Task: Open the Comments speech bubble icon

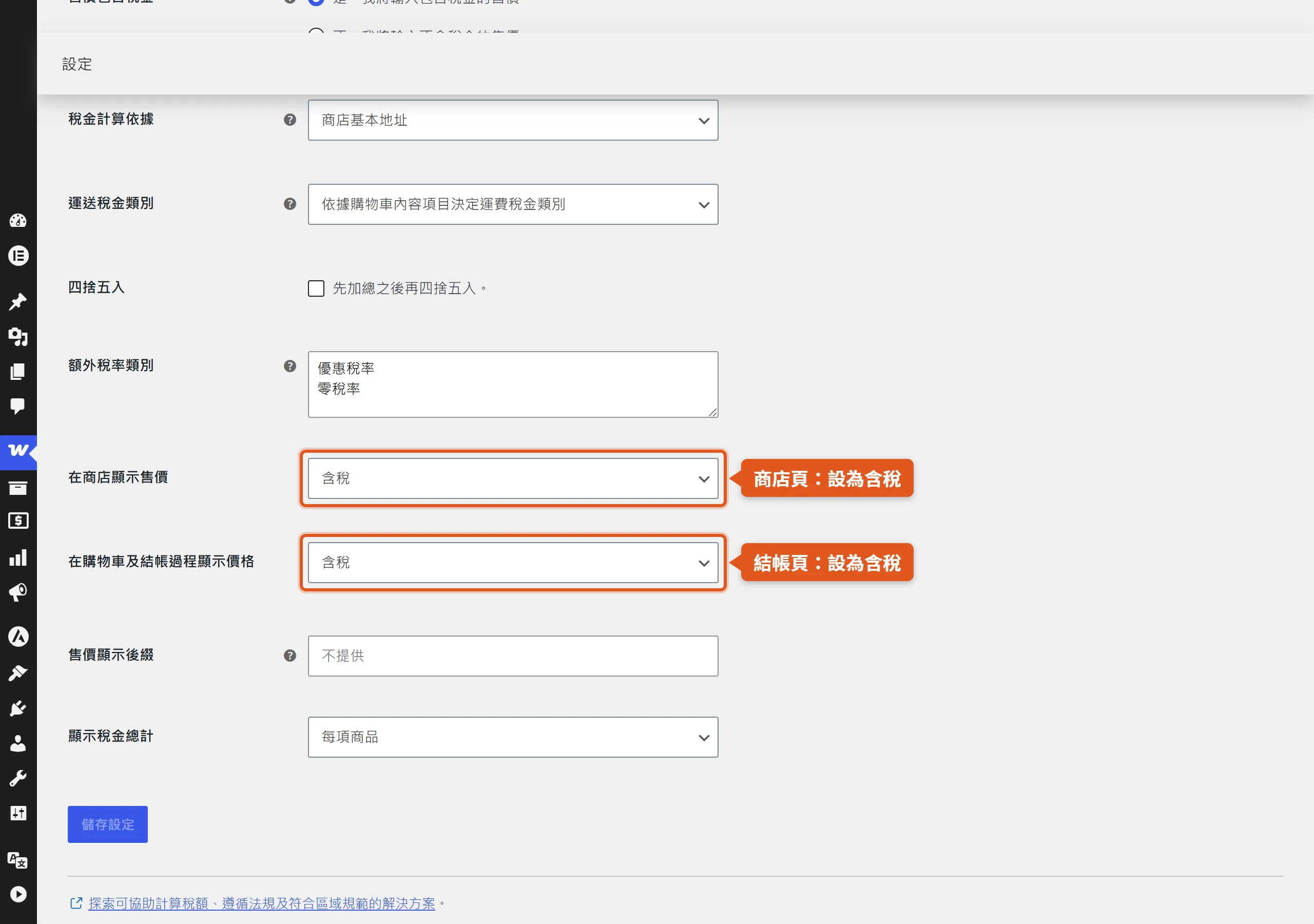Action: (x=18, y=407)
